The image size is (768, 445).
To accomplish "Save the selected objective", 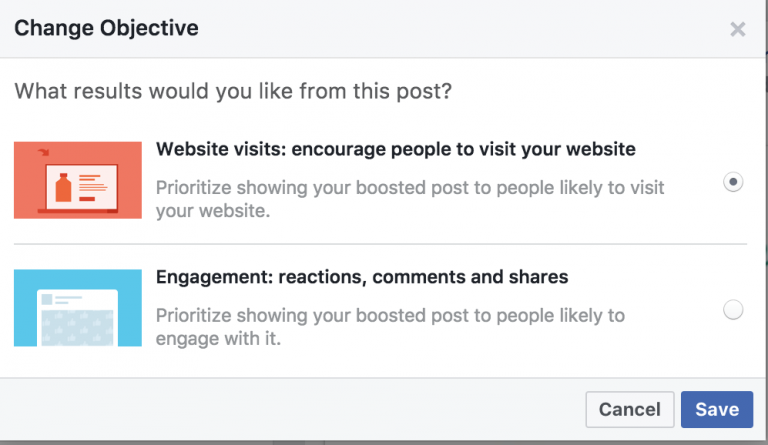I will (717, 409).
